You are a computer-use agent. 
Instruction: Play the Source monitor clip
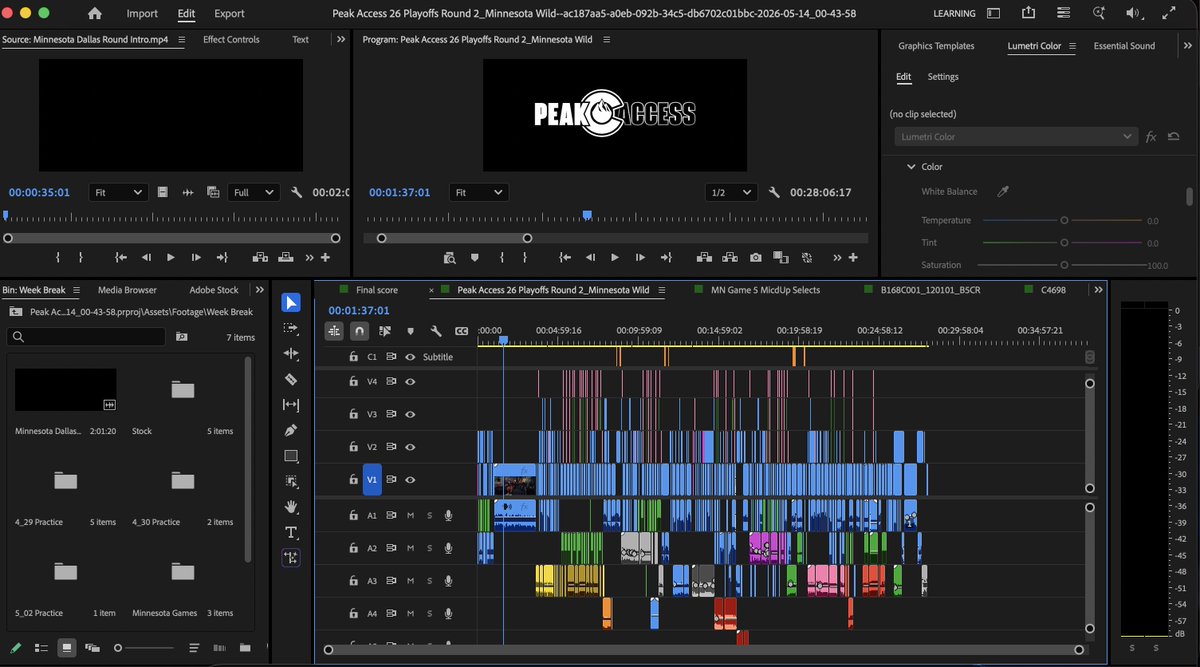click(170, 257)
